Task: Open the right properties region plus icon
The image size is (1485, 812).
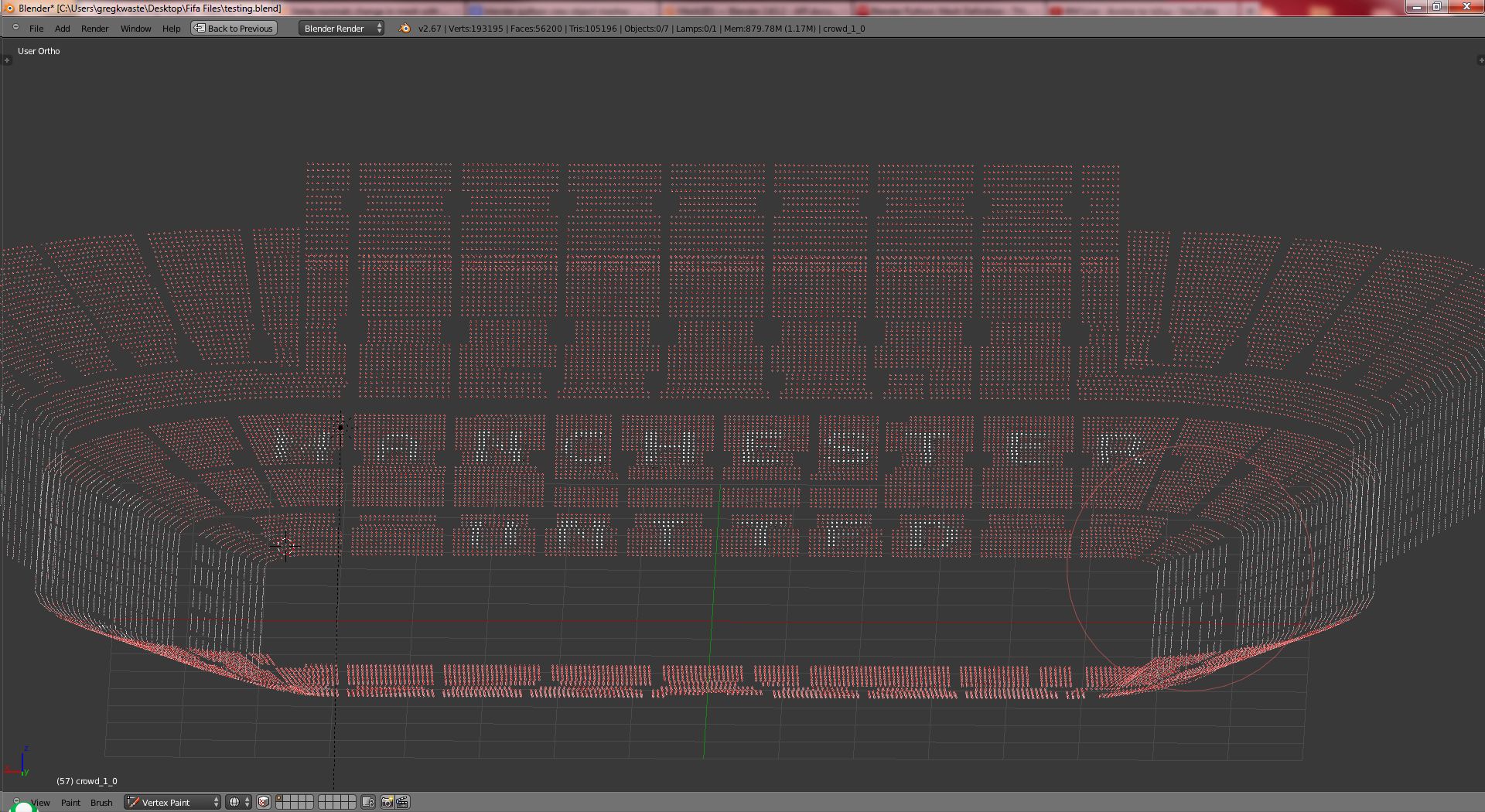Action: tap(1480, 60)
